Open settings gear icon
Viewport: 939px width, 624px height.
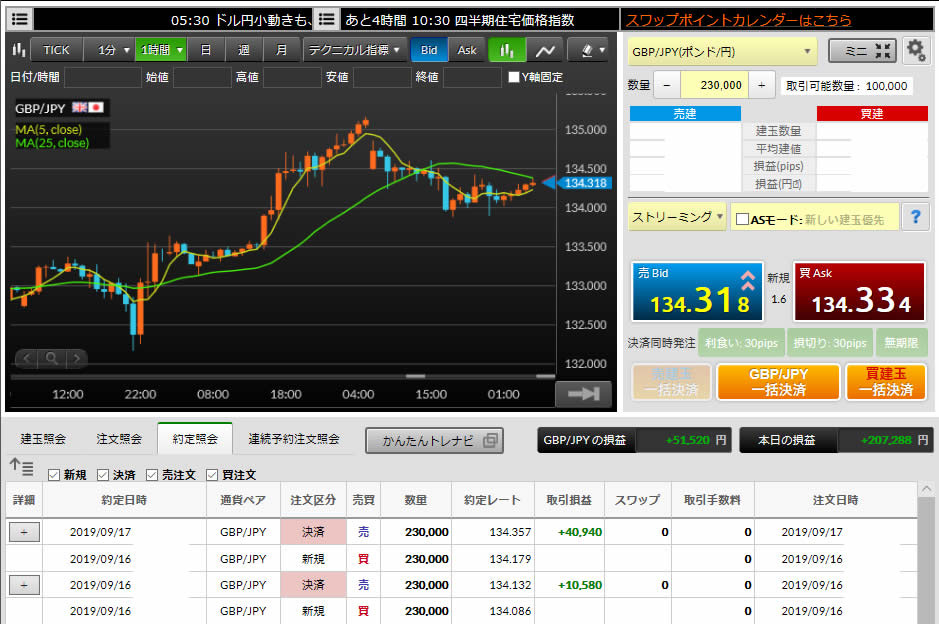click(x=916, y=50)
